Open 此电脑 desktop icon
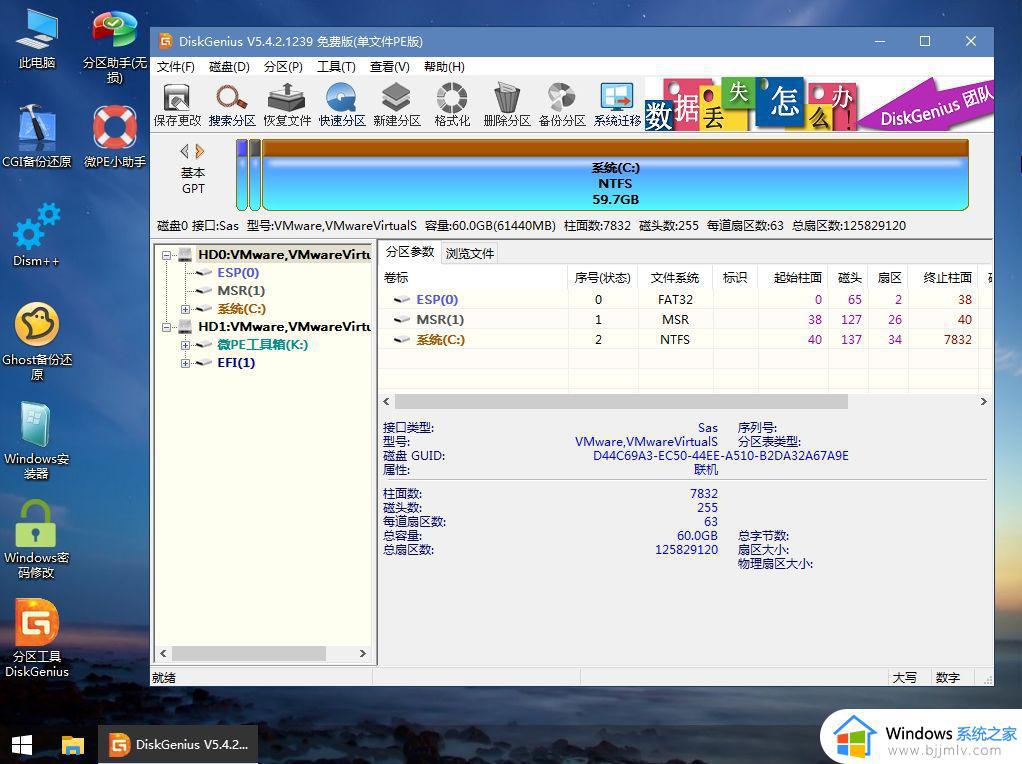This screenshot has width=1022, height=764. 37,39
